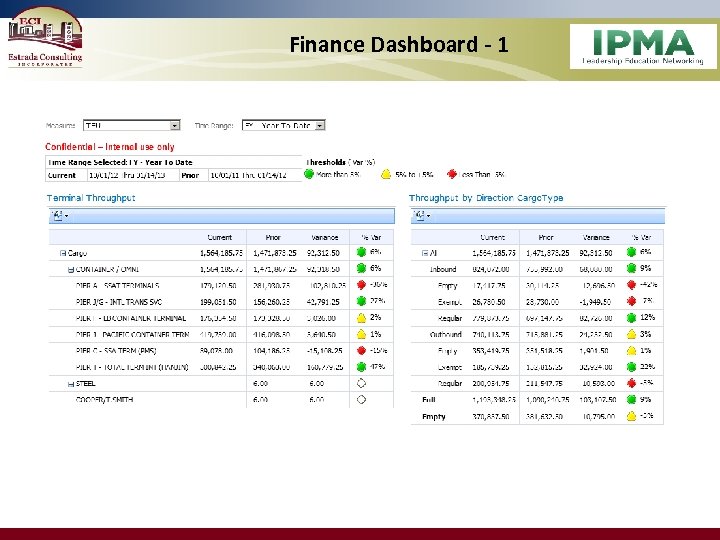This screenshot has height=540, width=720.
Task: Click green indicator in All row
Action: [631, 252]
